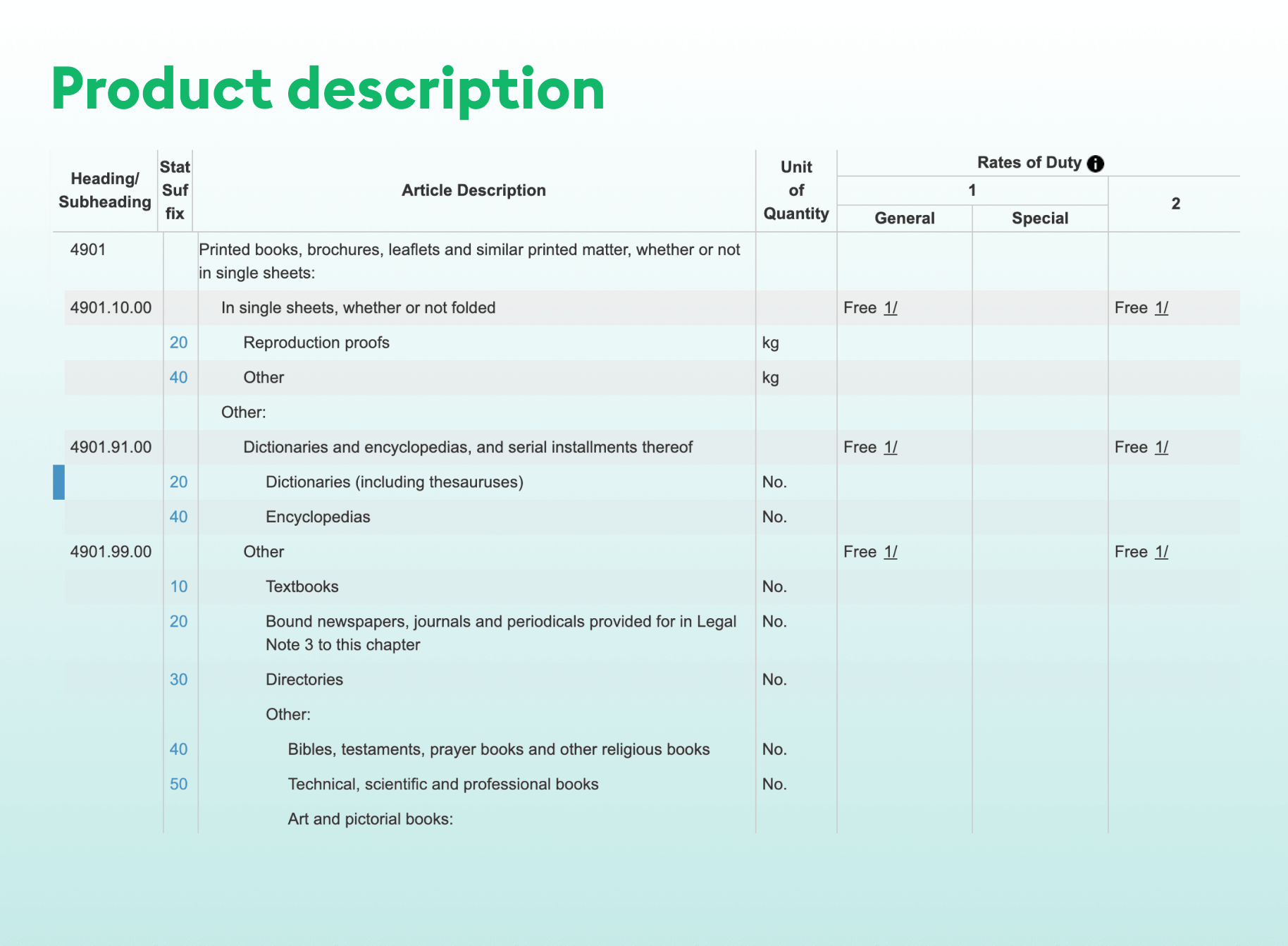Image resolution: width=1288 pixels, height=946 pixels.
Task: Click General footnote 1/ for 4901.91.00
Action: click(891, 448)
